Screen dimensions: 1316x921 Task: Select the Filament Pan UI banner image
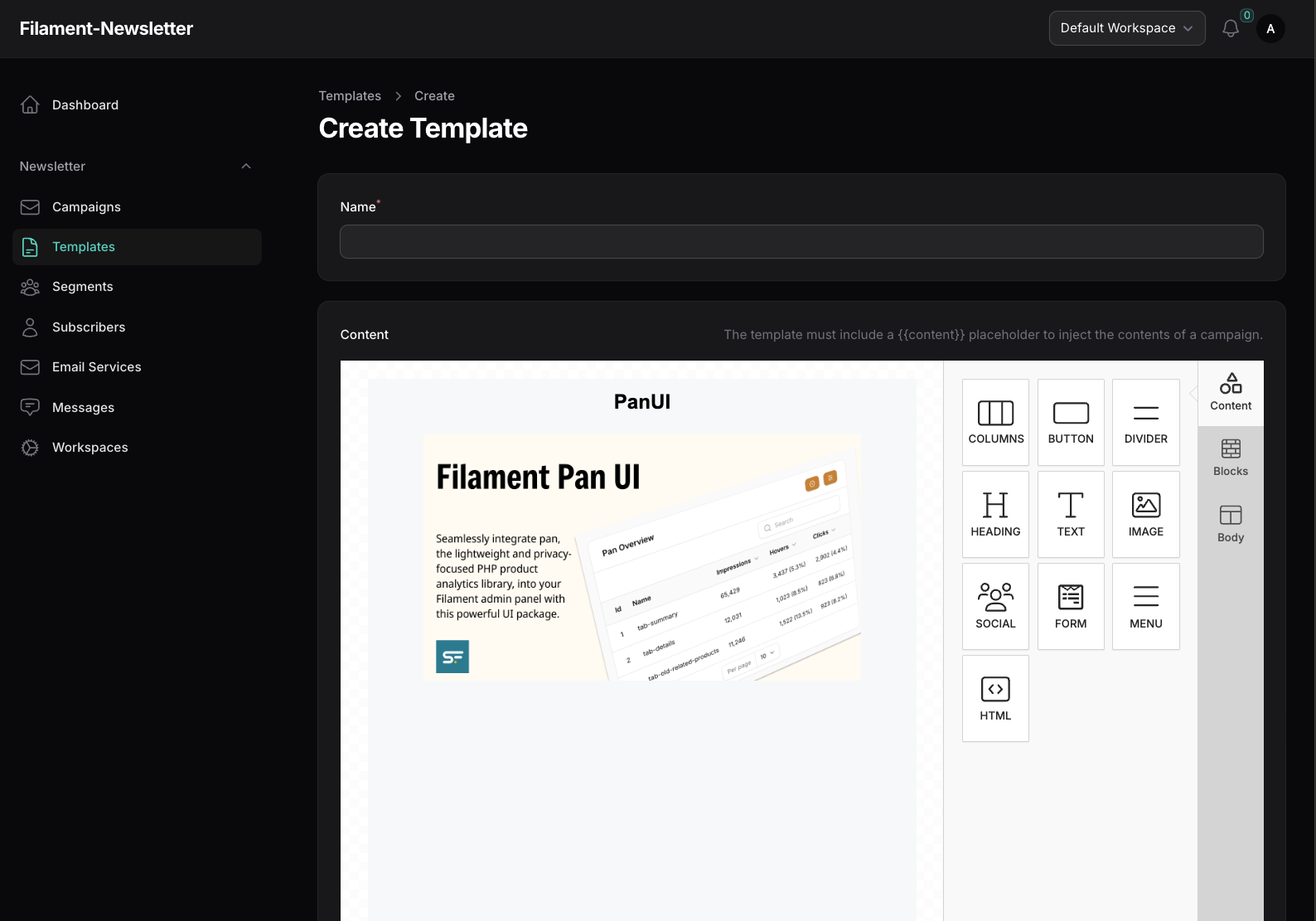pyautogui.click(x=642, y=558)
